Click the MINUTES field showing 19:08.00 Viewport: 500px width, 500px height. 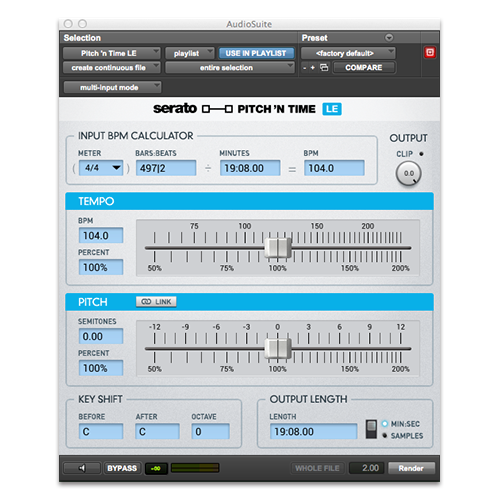[250, 168]
